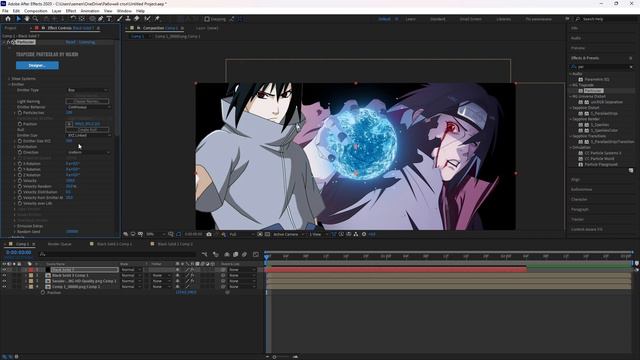This screenshot has width=640, height=360.
Task: Click the red label swatch of Black Solid 7
Action: (31, 270)
